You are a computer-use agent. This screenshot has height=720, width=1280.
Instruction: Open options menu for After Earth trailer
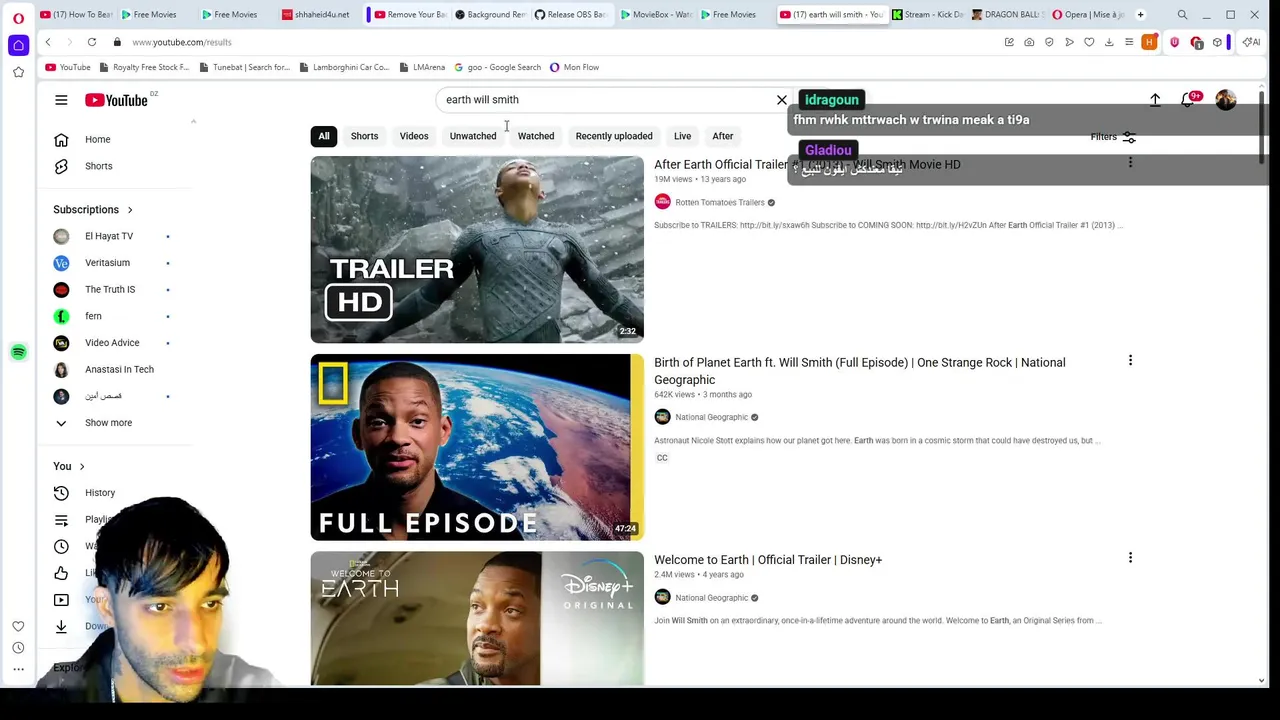(1130, 163)
